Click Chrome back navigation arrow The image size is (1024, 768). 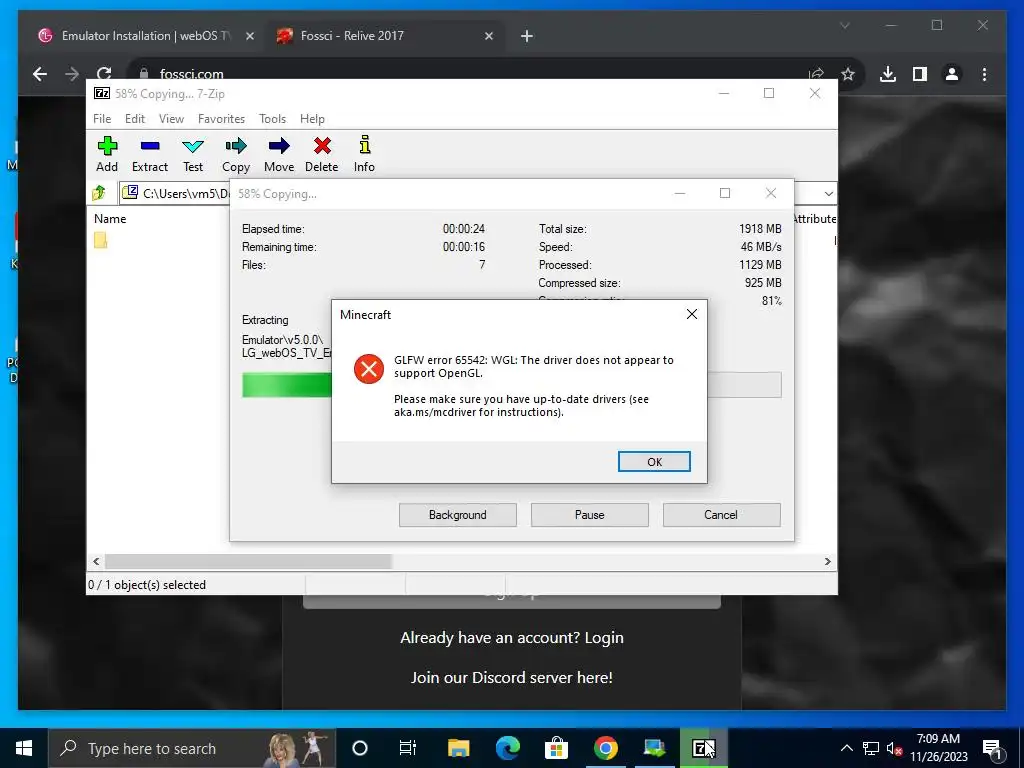pyautogui.click(x=40, y=74)
